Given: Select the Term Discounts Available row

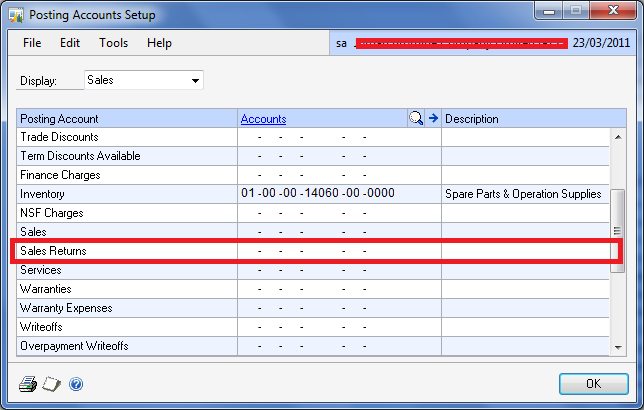Looking at the screenshot, I should coord(313,156).
